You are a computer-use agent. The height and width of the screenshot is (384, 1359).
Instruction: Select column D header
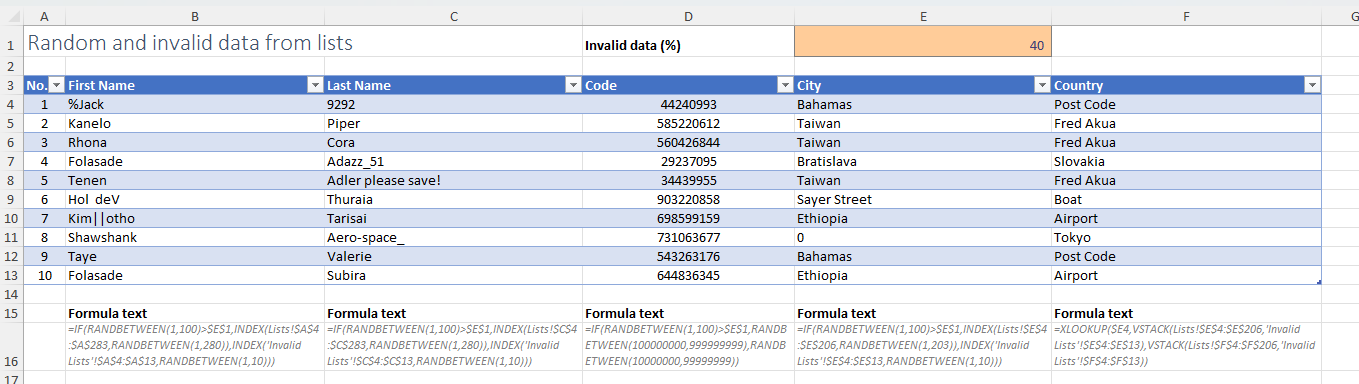coord(688,16)
